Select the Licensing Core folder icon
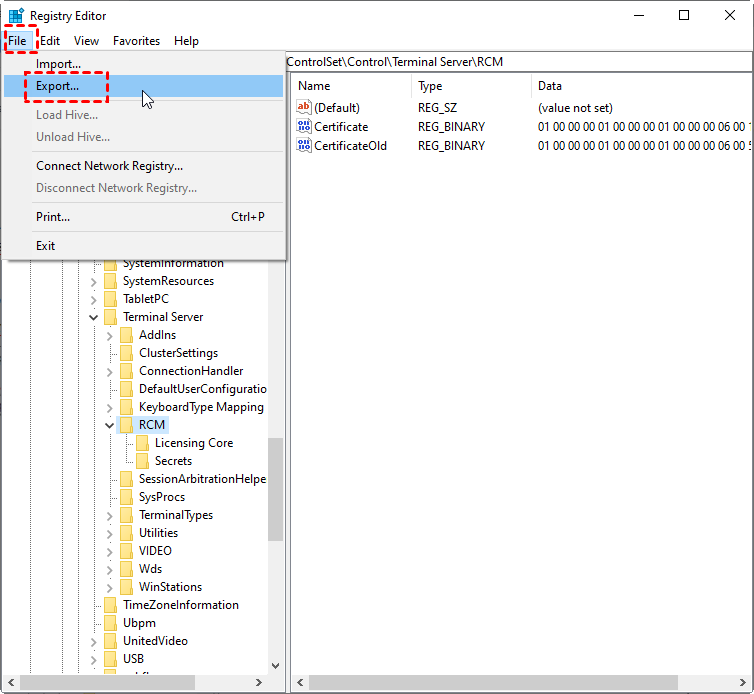This screenshot has height=694, width=754. coord(142,443)
